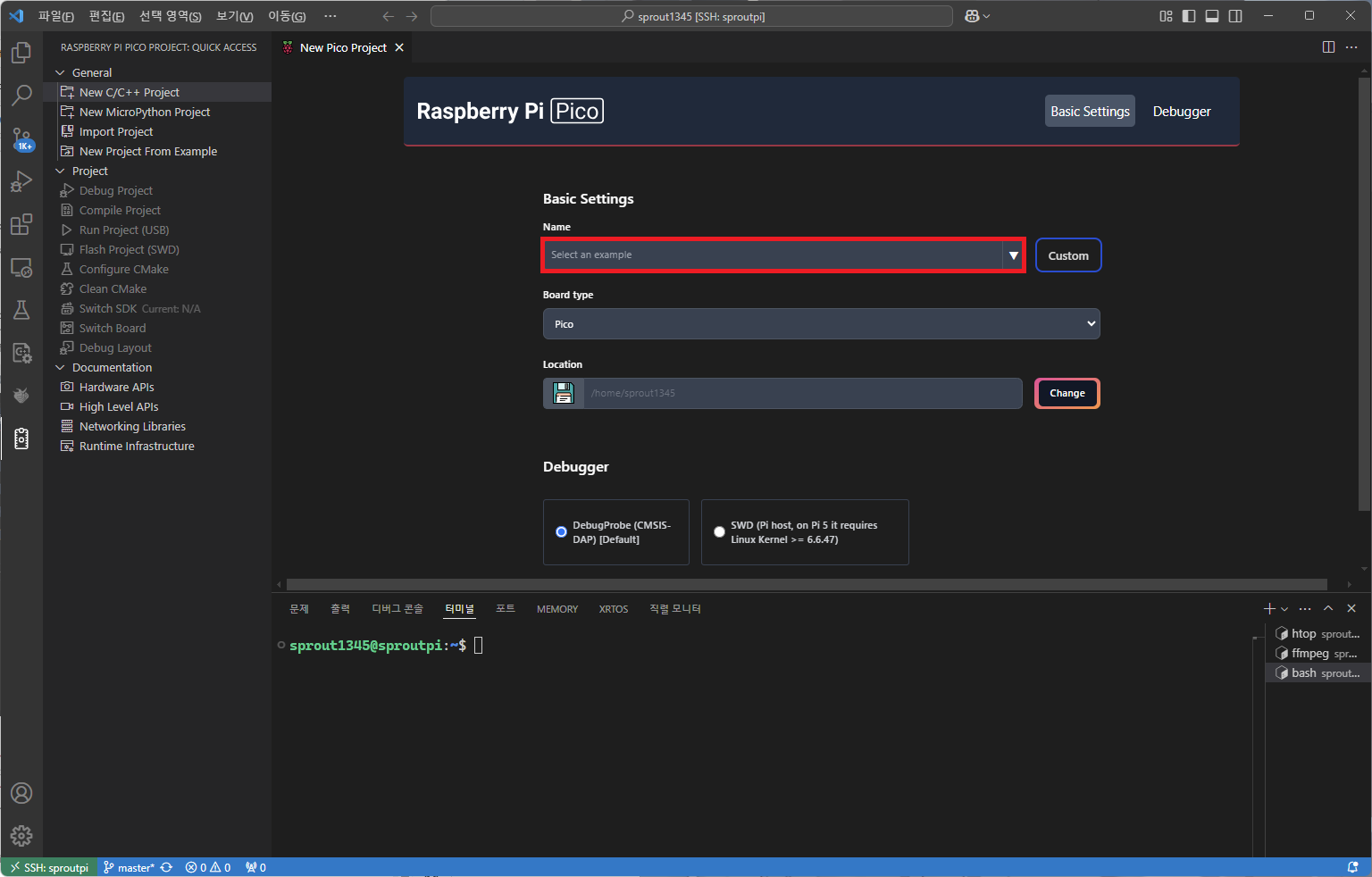Click the floppy disk location icon
This screenshot has width=1372, height=877.
(564, 393)
